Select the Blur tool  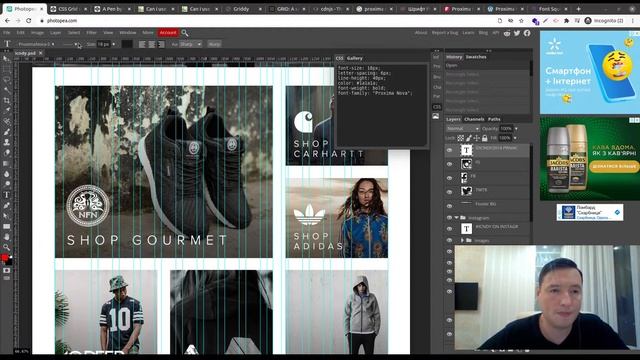(7, 174)
